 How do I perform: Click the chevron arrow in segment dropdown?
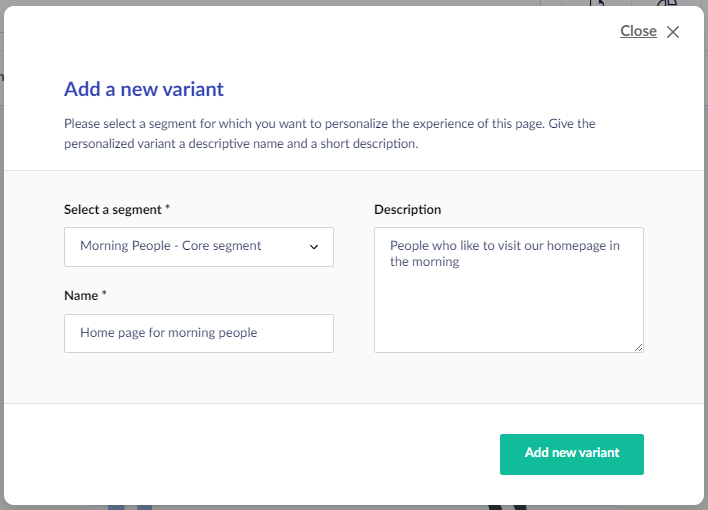click(x=314, y=246)
